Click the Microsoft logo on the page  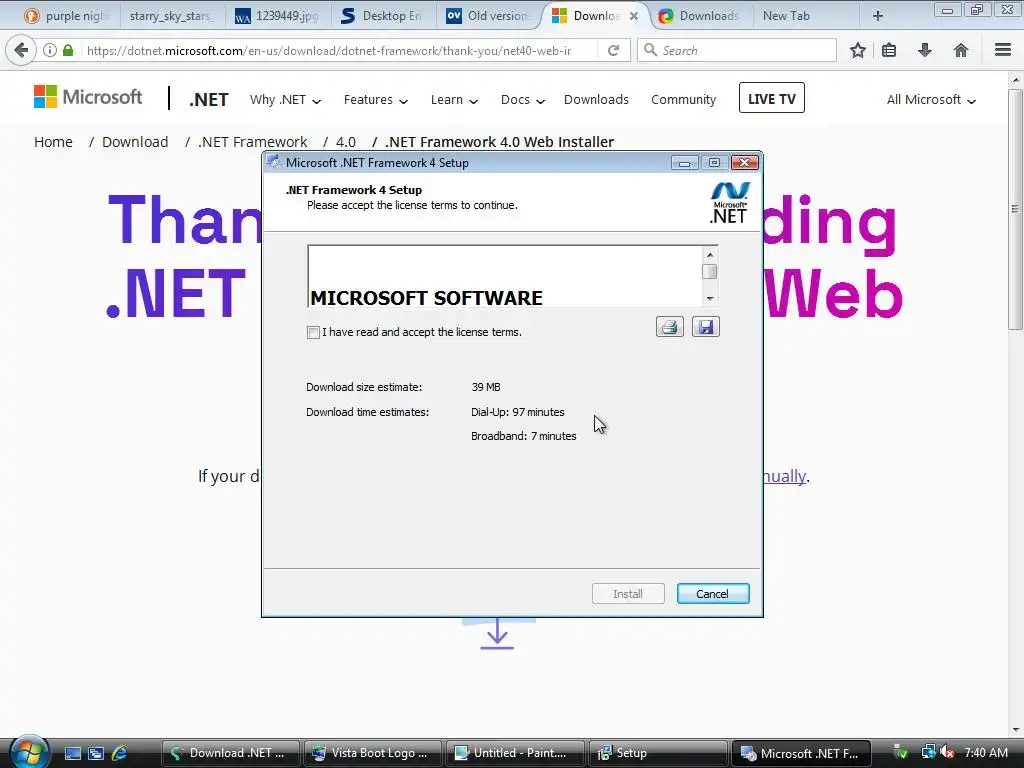click(88, 97)
